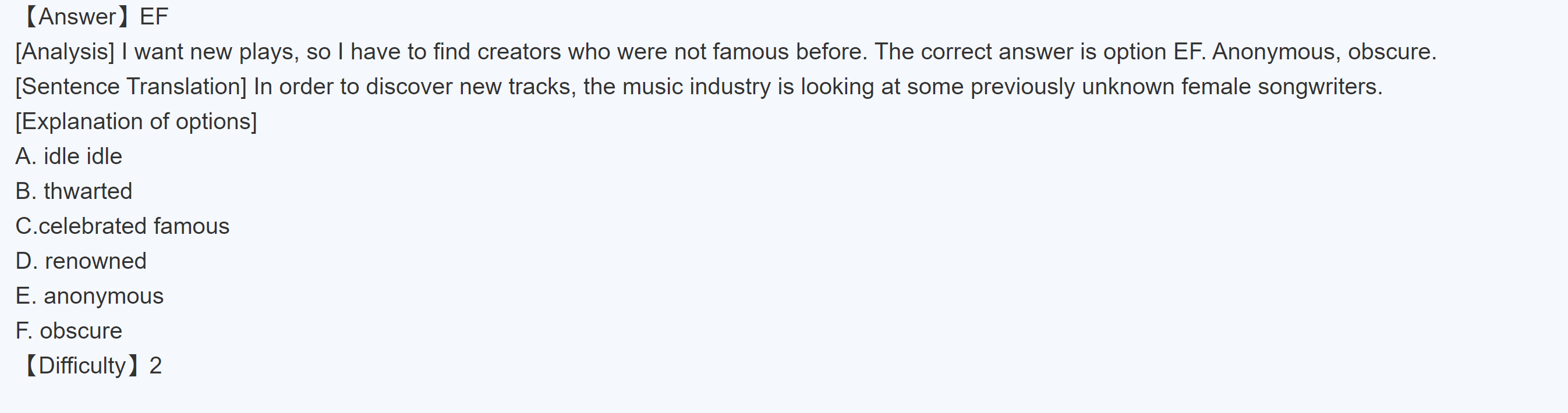The image size is (1568, 413).
Task: Click the [Sentence Translation] label
Action: point(131,86)
